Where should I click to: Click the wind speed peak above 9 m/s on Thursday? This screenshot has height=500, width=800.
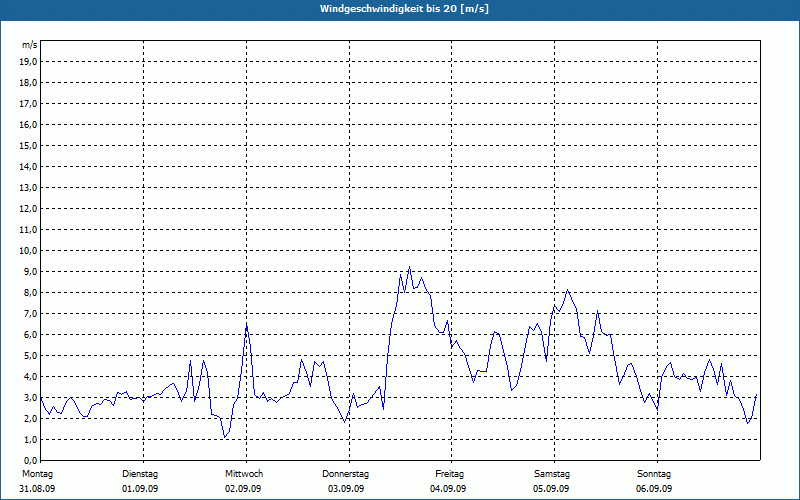click(409, 267)
